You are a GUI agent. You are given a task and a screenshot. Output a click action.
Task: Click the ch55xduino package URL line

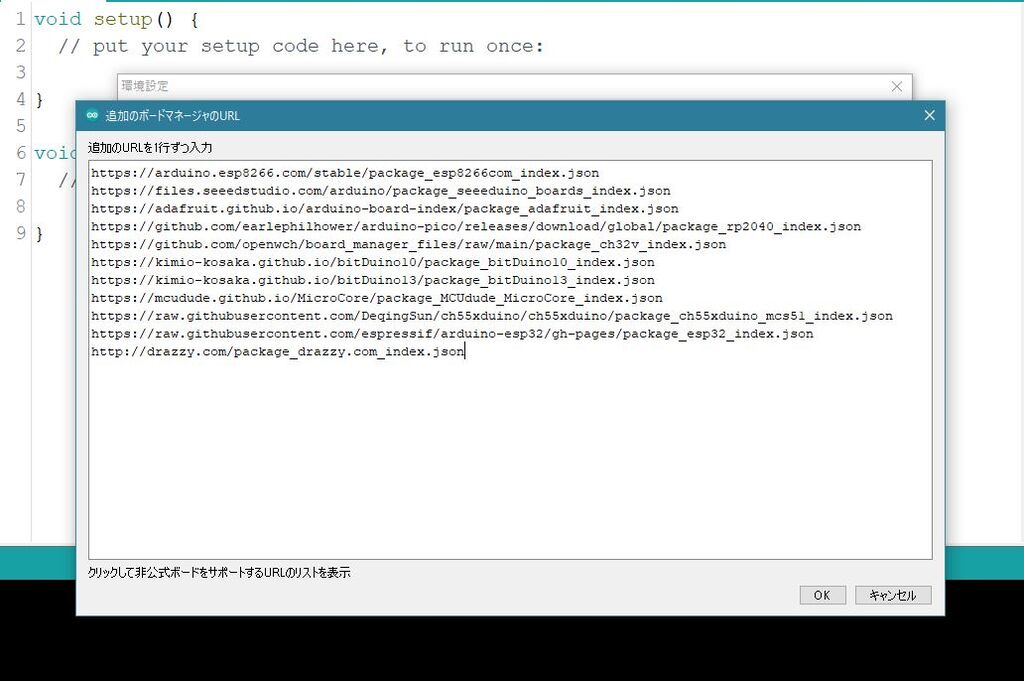tap(489, 316)
